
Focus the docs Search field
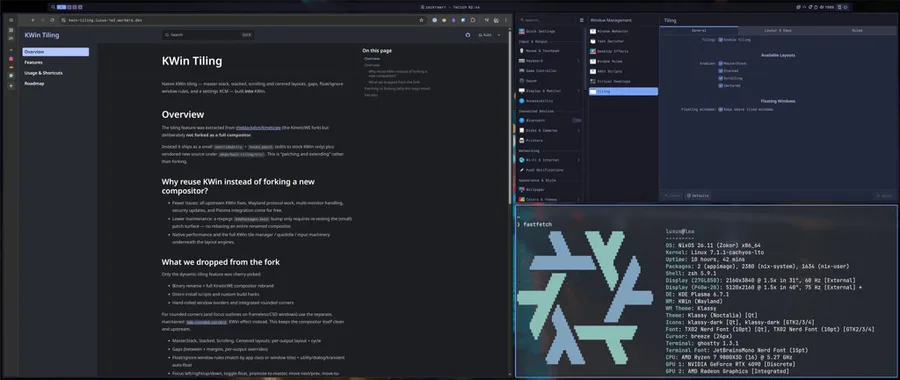click(x=208, y=35)
